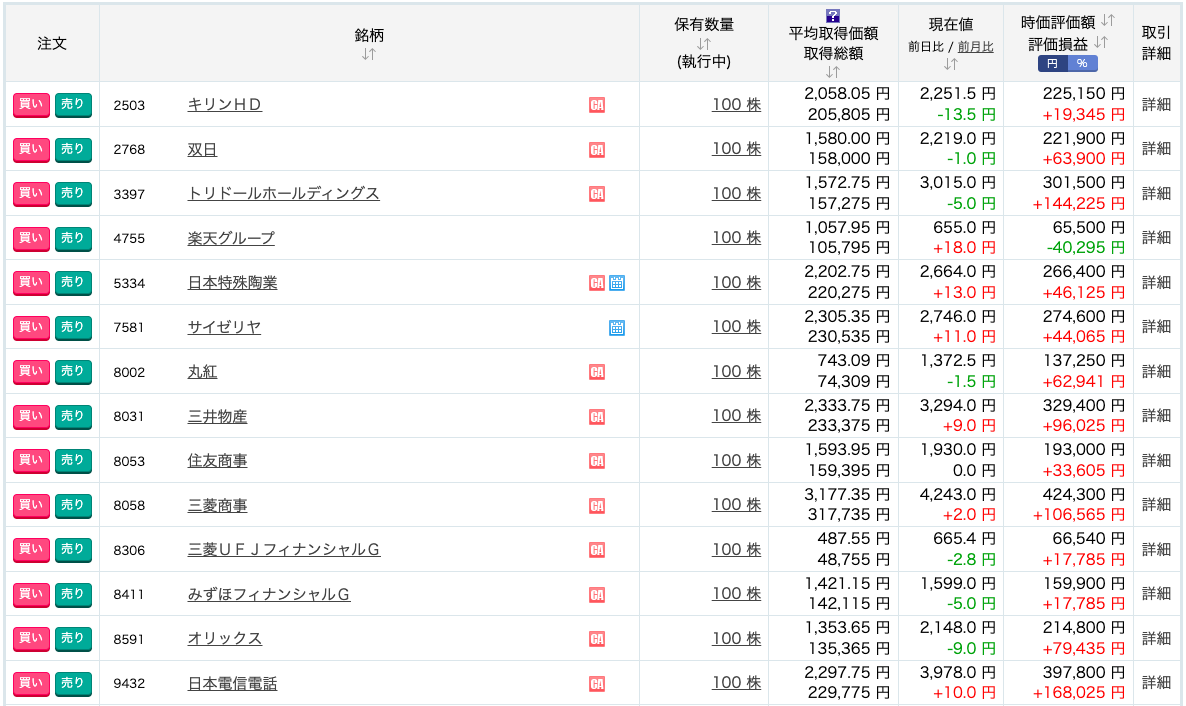Open 詳細 for 日本電信電話 row
Image resolution: width=1186 pixels, height=706 pixels.
[1156, 683]
